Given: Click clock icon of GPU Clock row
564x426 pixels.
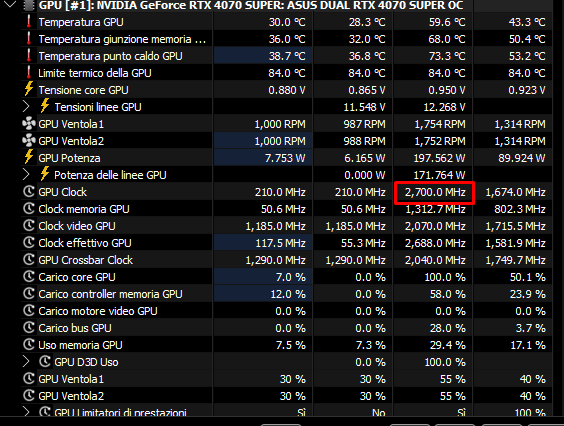Looking at the screenshot, I should (29, 191).
